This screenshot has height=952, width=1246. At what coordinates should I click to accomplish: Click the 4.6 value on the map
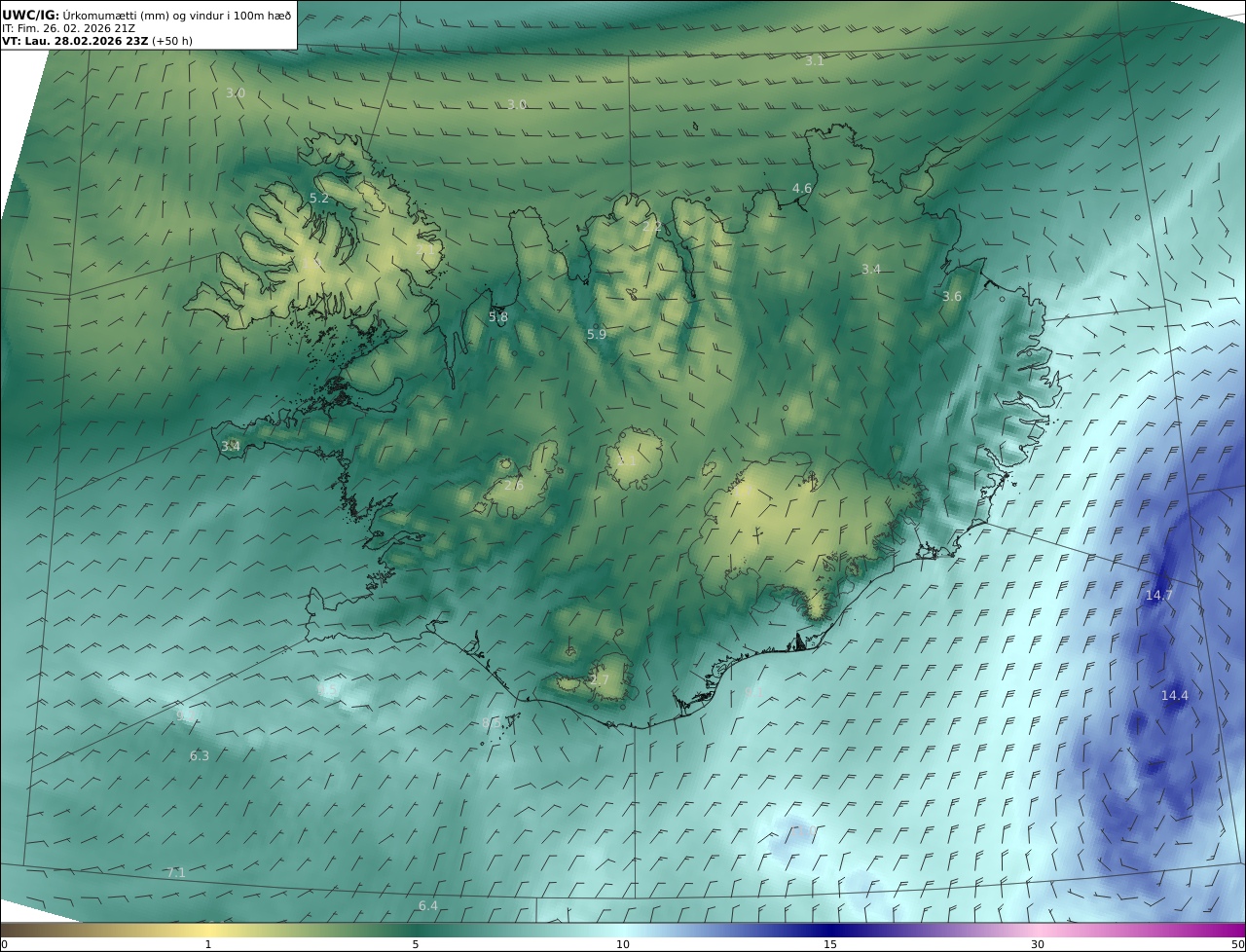(802, 188)
